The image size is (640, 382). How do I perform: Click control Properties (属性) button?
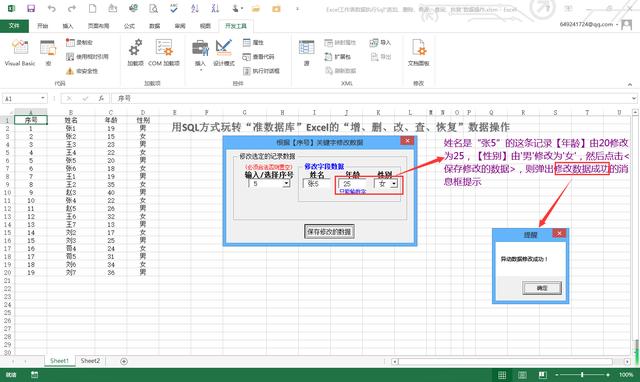(253, 42)
